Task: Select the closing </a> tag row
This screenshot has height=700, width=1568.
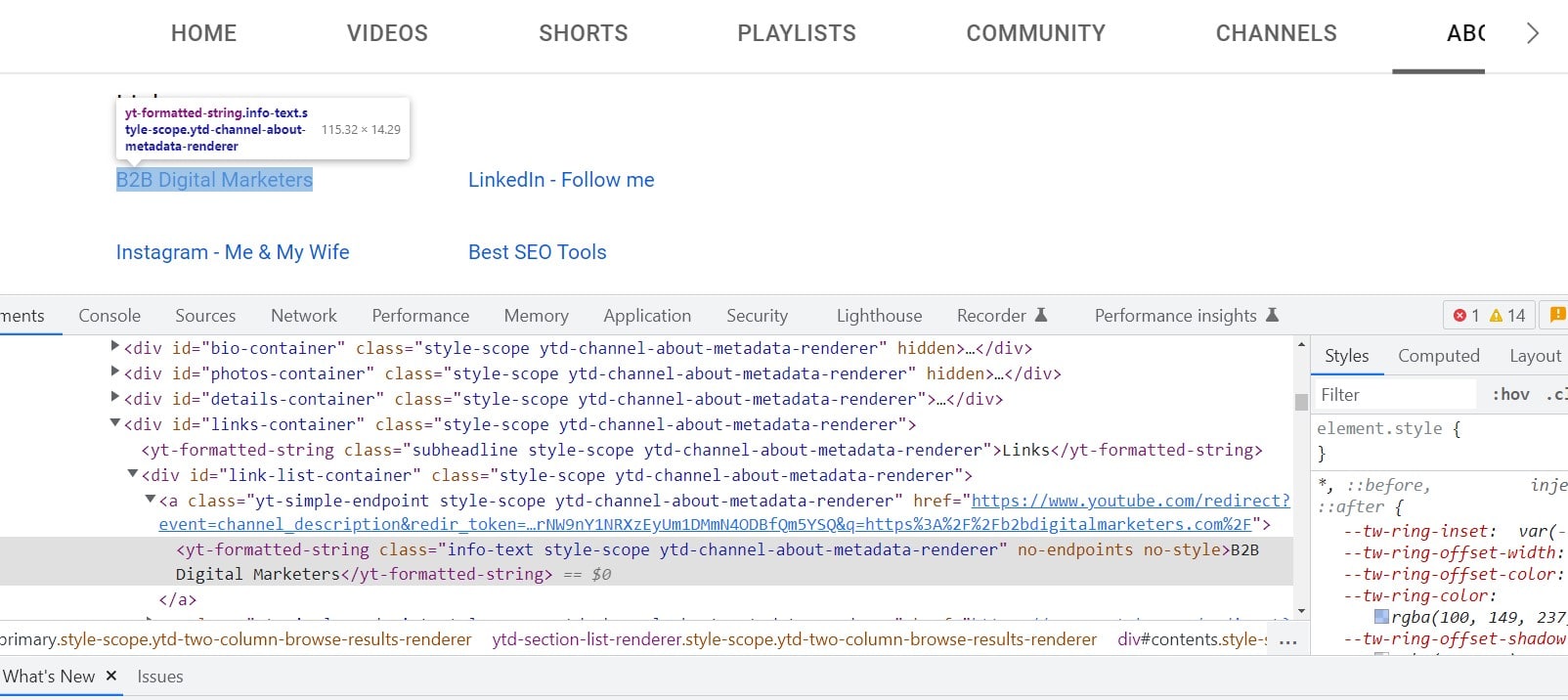Action: [x=177, y=599]
